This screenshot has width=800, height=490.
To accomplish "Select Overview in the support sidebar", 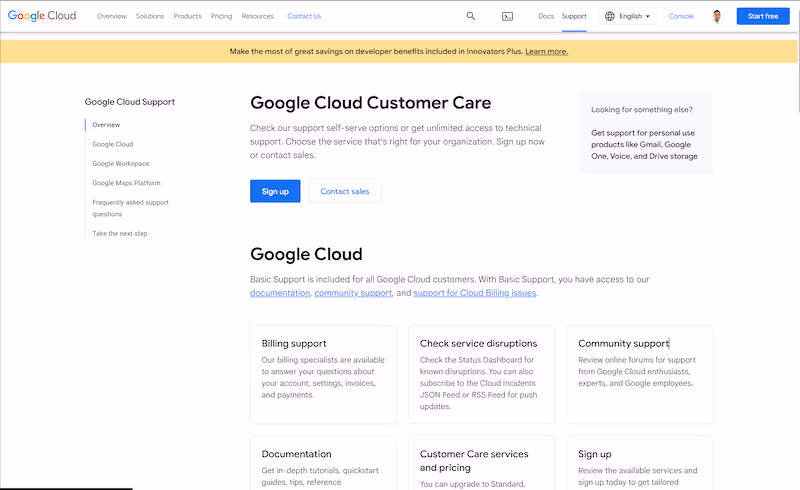I will 106,125.
